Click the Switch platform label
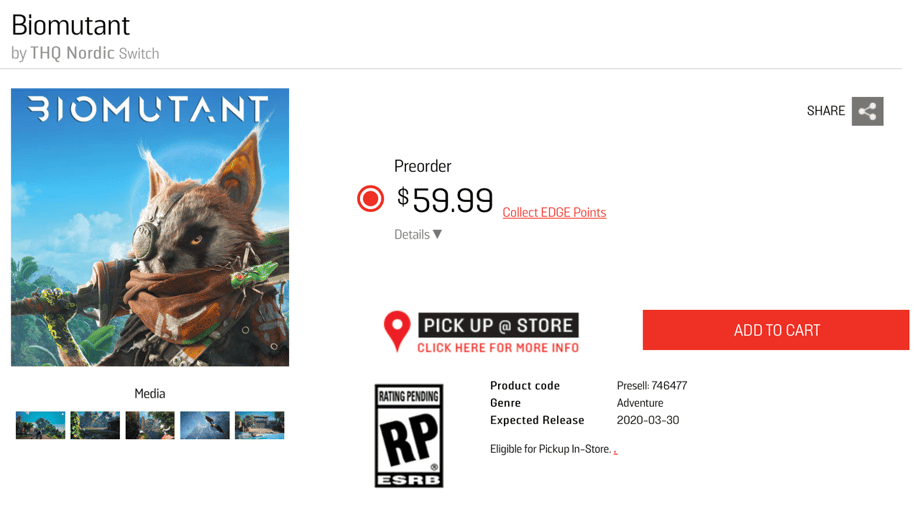This screenshot has height=506, width=920. pyautogui.click(x=139, y=54)
